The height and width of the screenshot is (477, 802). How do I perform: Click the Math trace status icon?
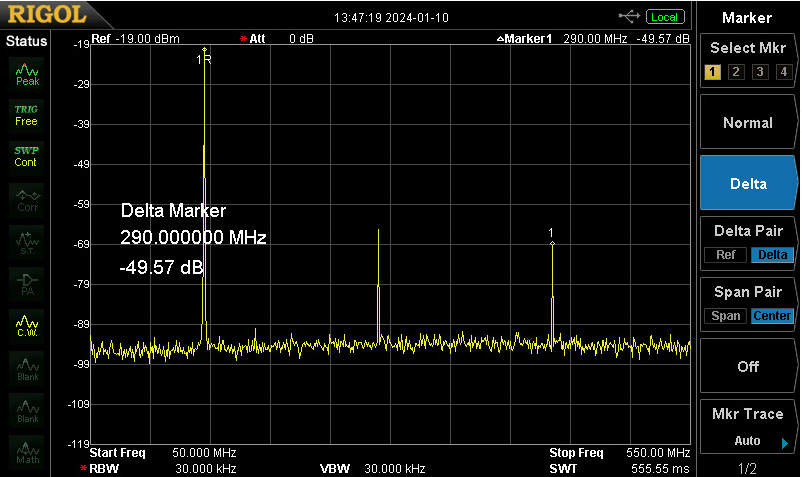(27, 452)
